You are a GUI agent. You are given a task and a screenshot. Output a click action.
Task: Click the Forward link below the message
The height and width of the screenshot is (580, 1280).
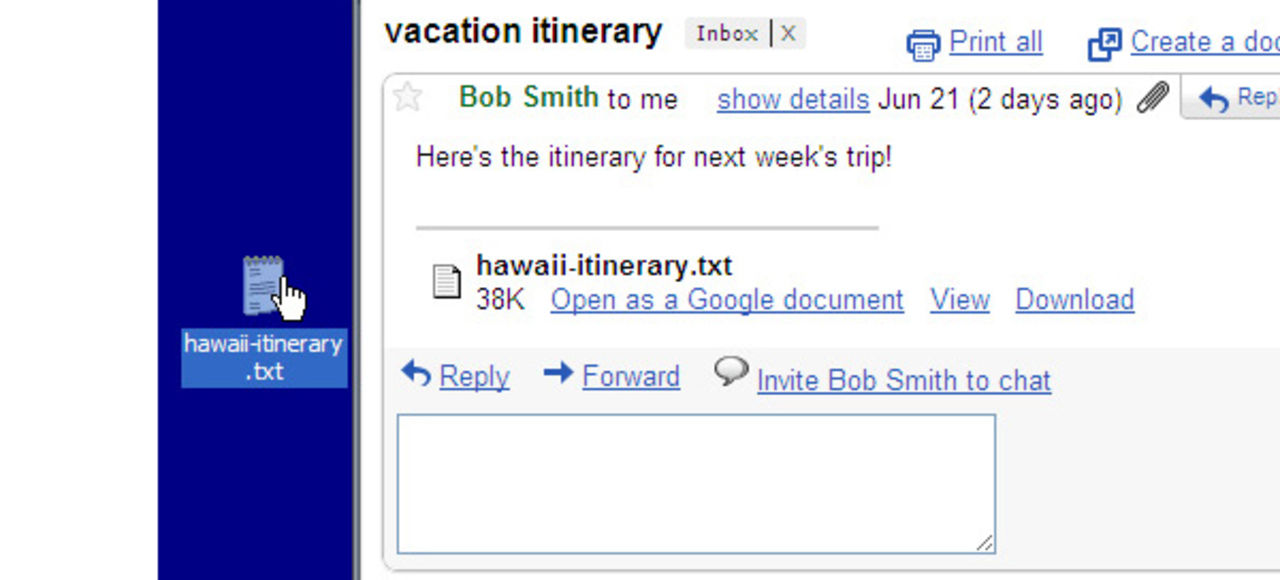coord(630,376)
